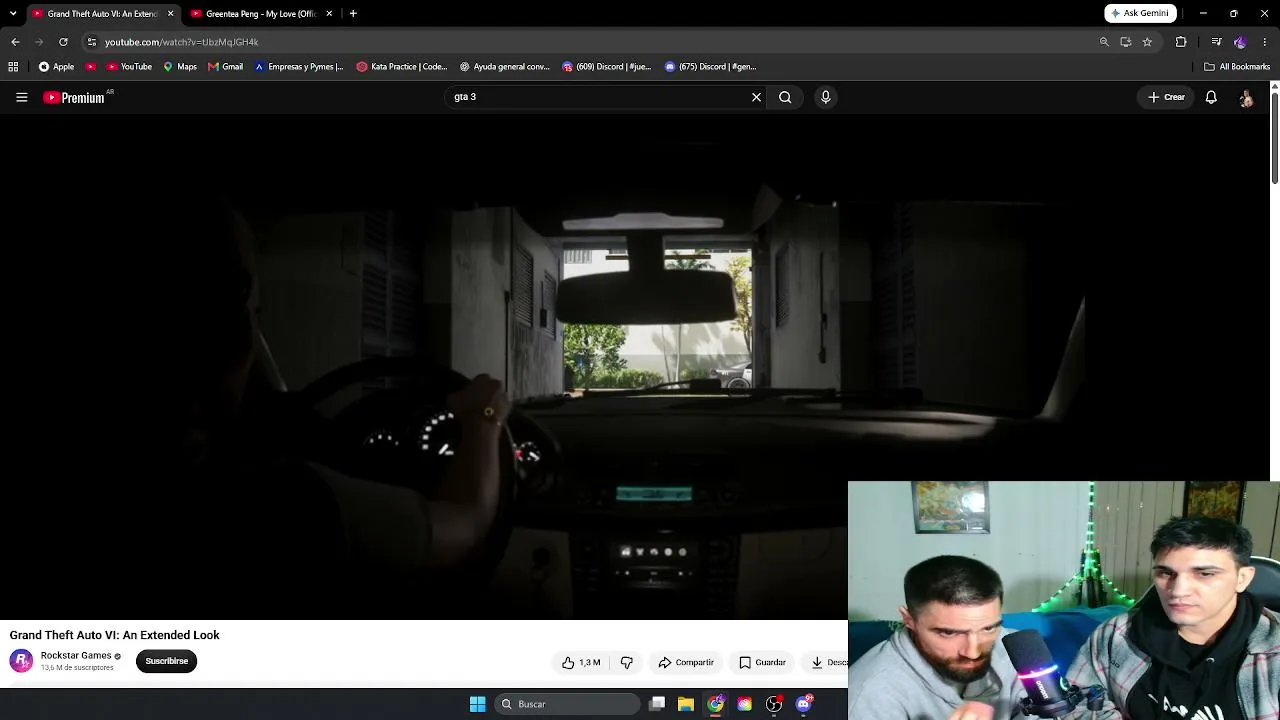Open the YouTube guide hamburger menu
This screenshot has height=720, width=1280.
coord(21,97)
